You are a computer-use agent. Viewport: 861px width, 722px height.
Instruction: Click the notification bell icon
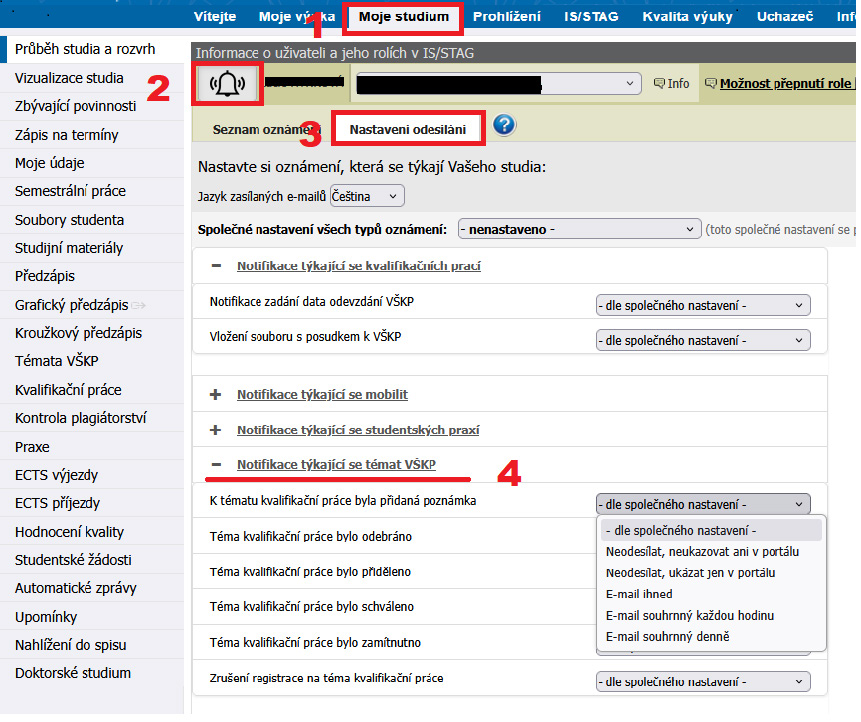coord(229,84)
